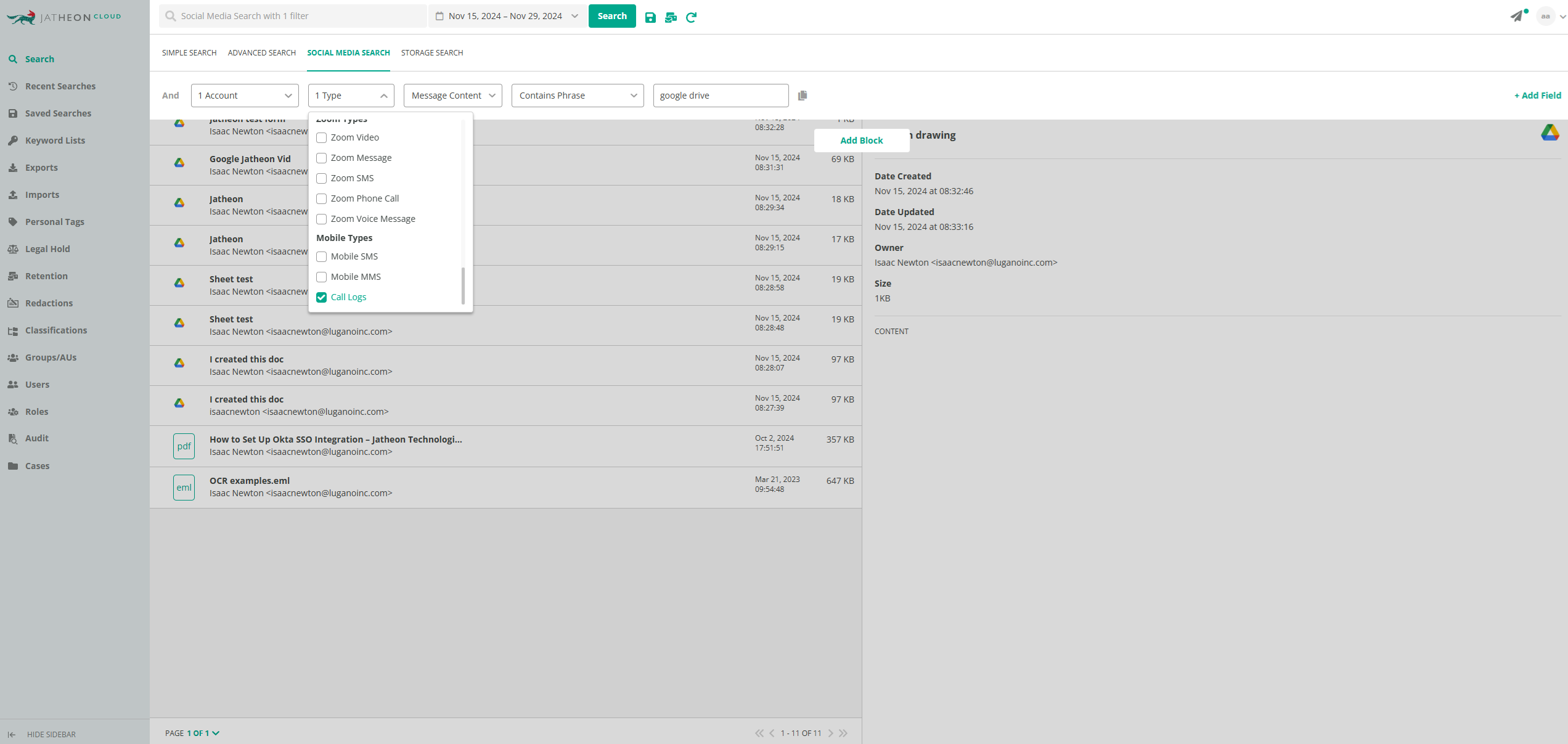Switch to the Simple Search tab
This screenshot has width=1568, height=744.
click(x=189, y=53)
